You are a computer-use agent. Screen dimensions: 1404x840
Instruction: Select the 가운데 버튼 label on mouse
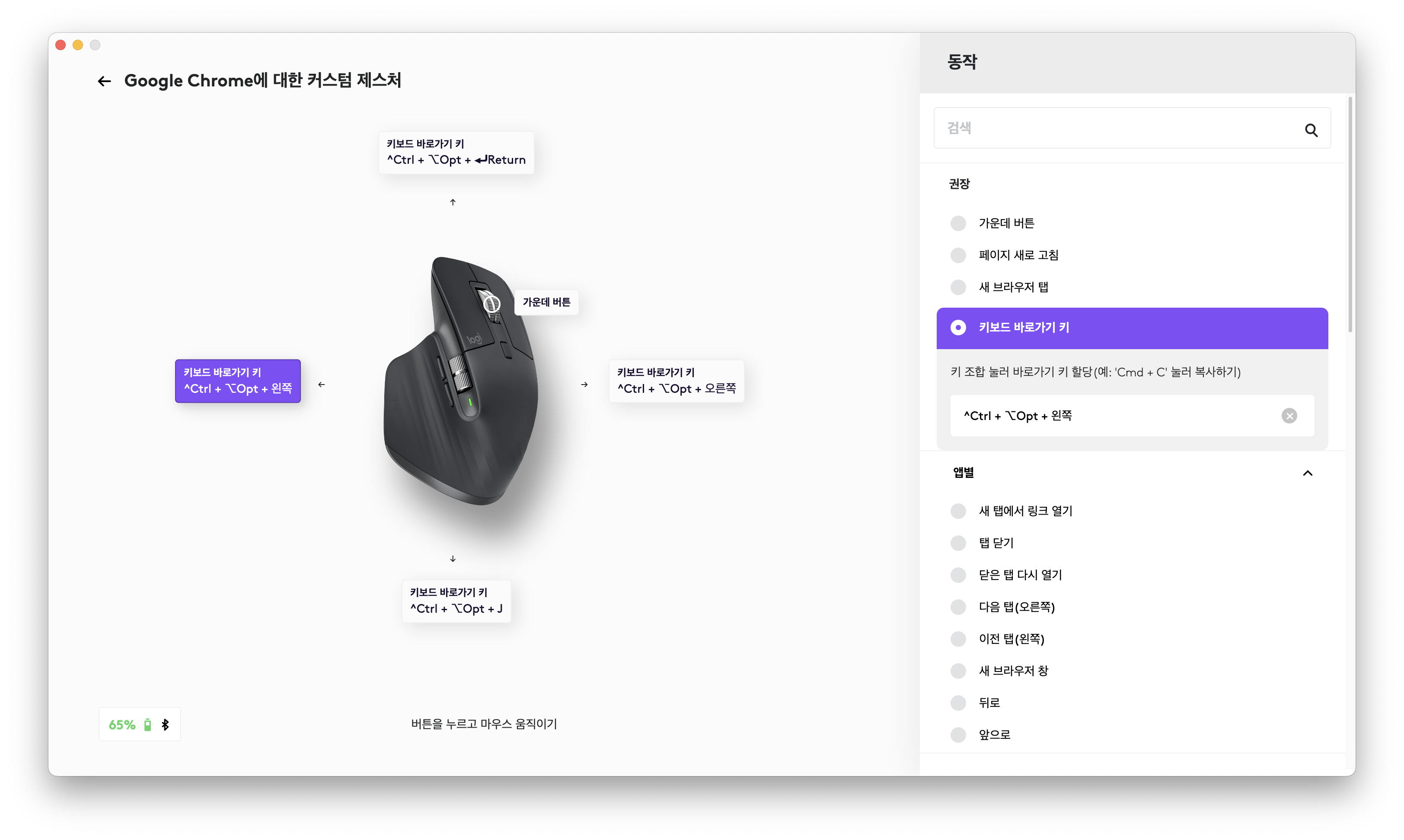[546, 302]
